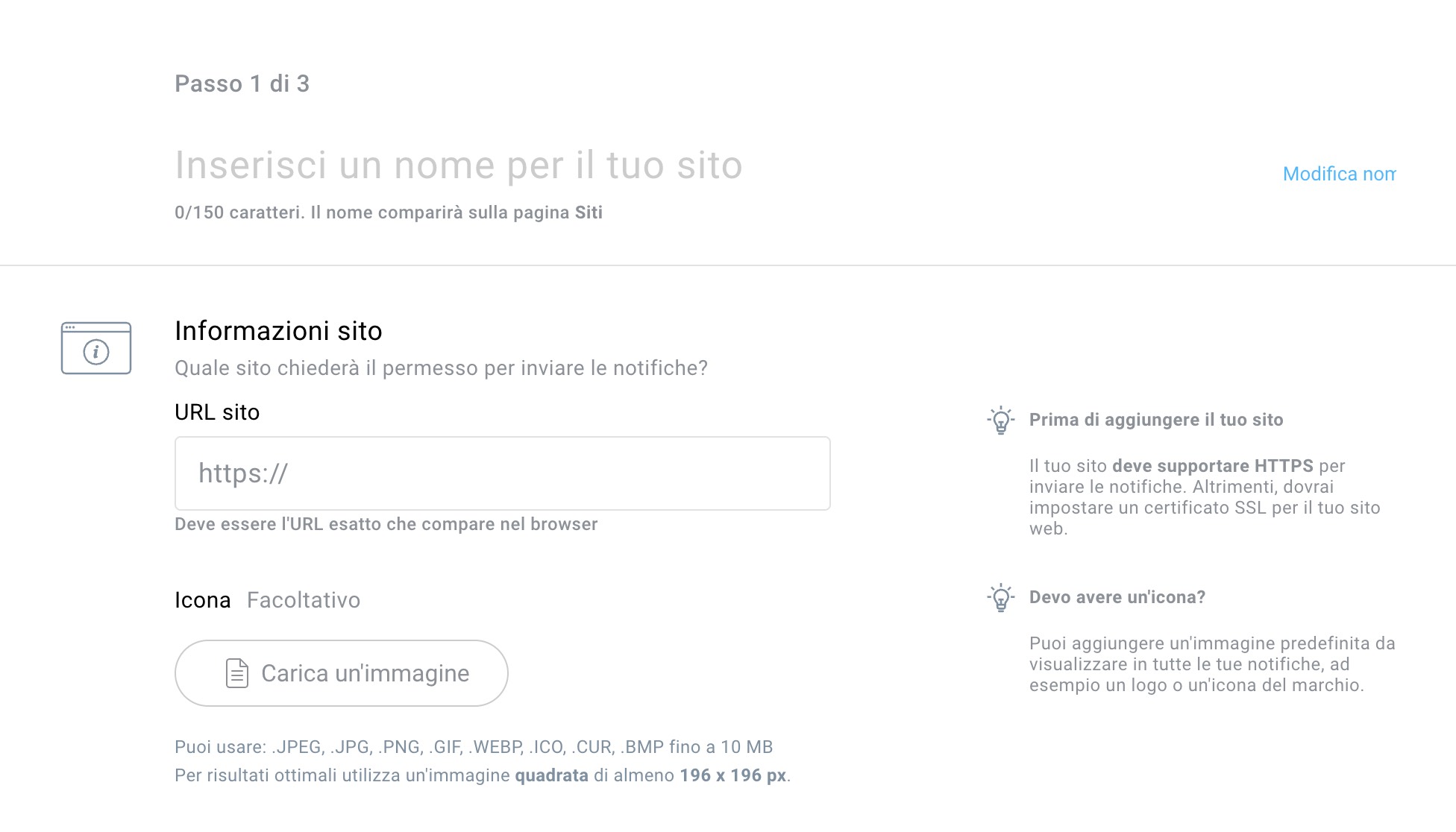
Task: Click the lightbulb icon next to 'Devo avere un'icona?'
Action: point(1000,597)
